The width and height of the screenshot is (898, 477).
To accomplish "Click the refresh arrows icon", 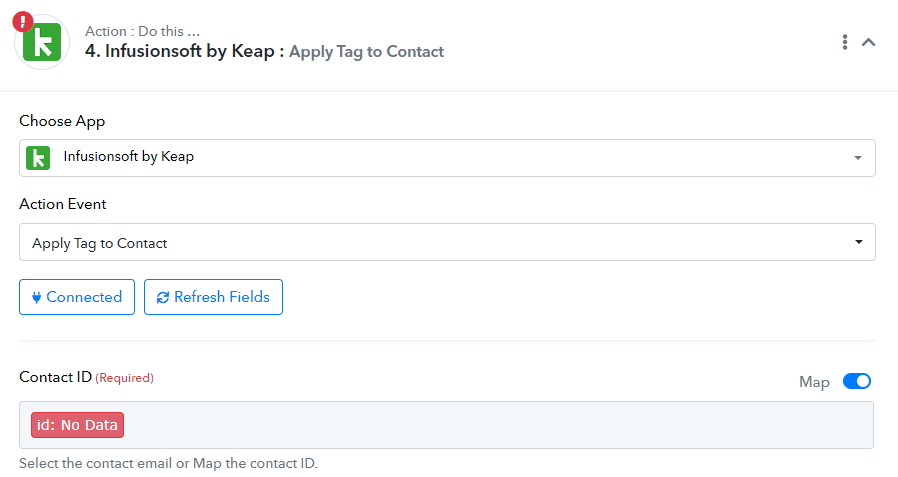I will tap(163, 297).
